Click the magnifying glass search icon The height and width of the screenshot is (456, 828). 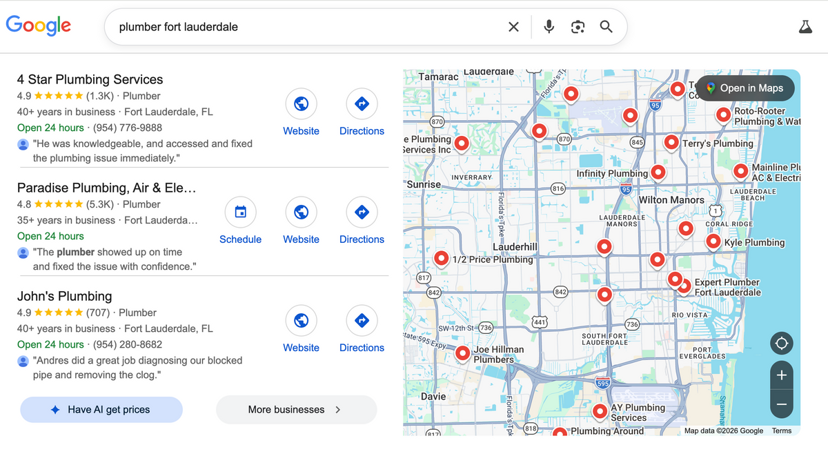pyautogui.click(x=606, y=27)
